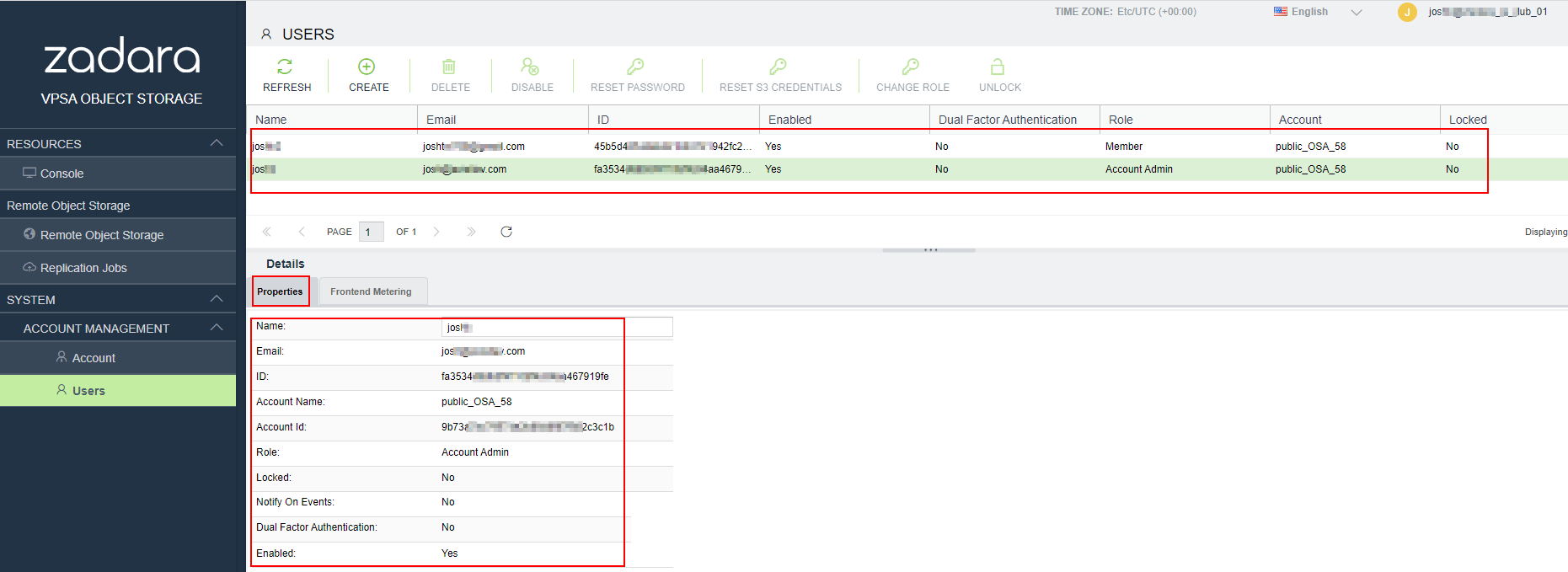1568x572 pixels.
Task: Click the Unlock padlock icon
Action: coord(998,67)
